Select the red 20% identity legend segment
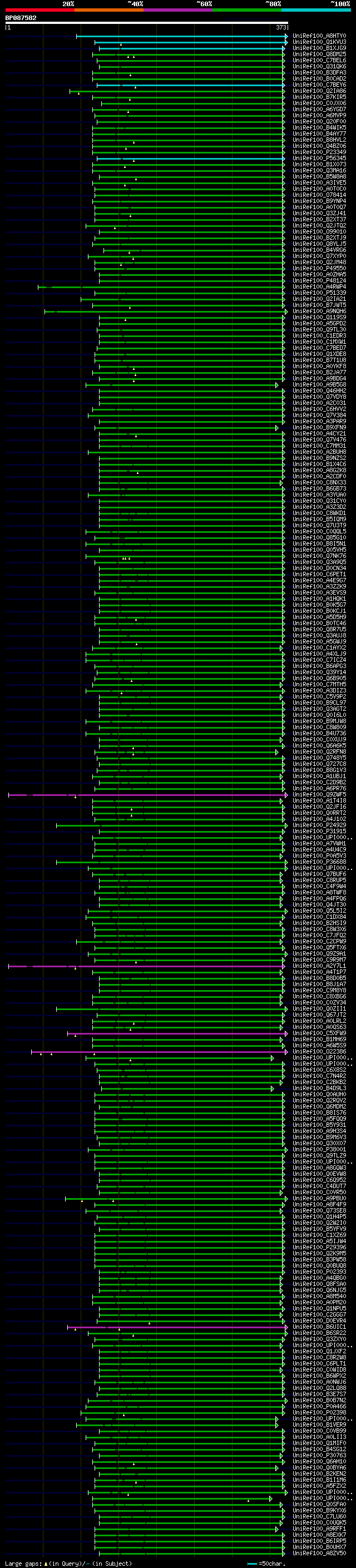The width and height of the screenshot is (356, 1568). pyautogui.click(x=39, y=10)
